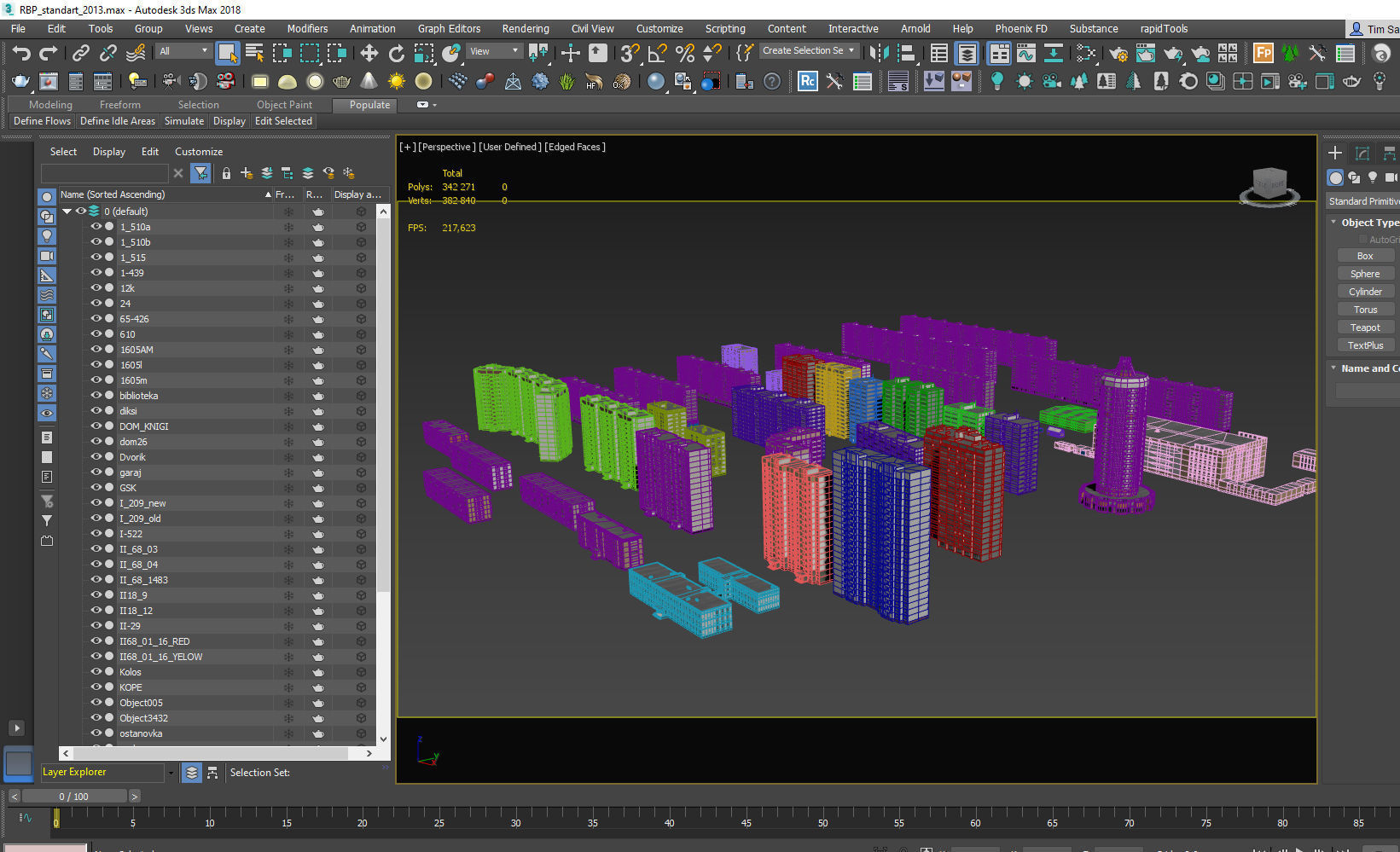Click the Edged Faces viewport shading label
Image resolution: width=1400 pixels, height=852 pixels.
[575, 147]
